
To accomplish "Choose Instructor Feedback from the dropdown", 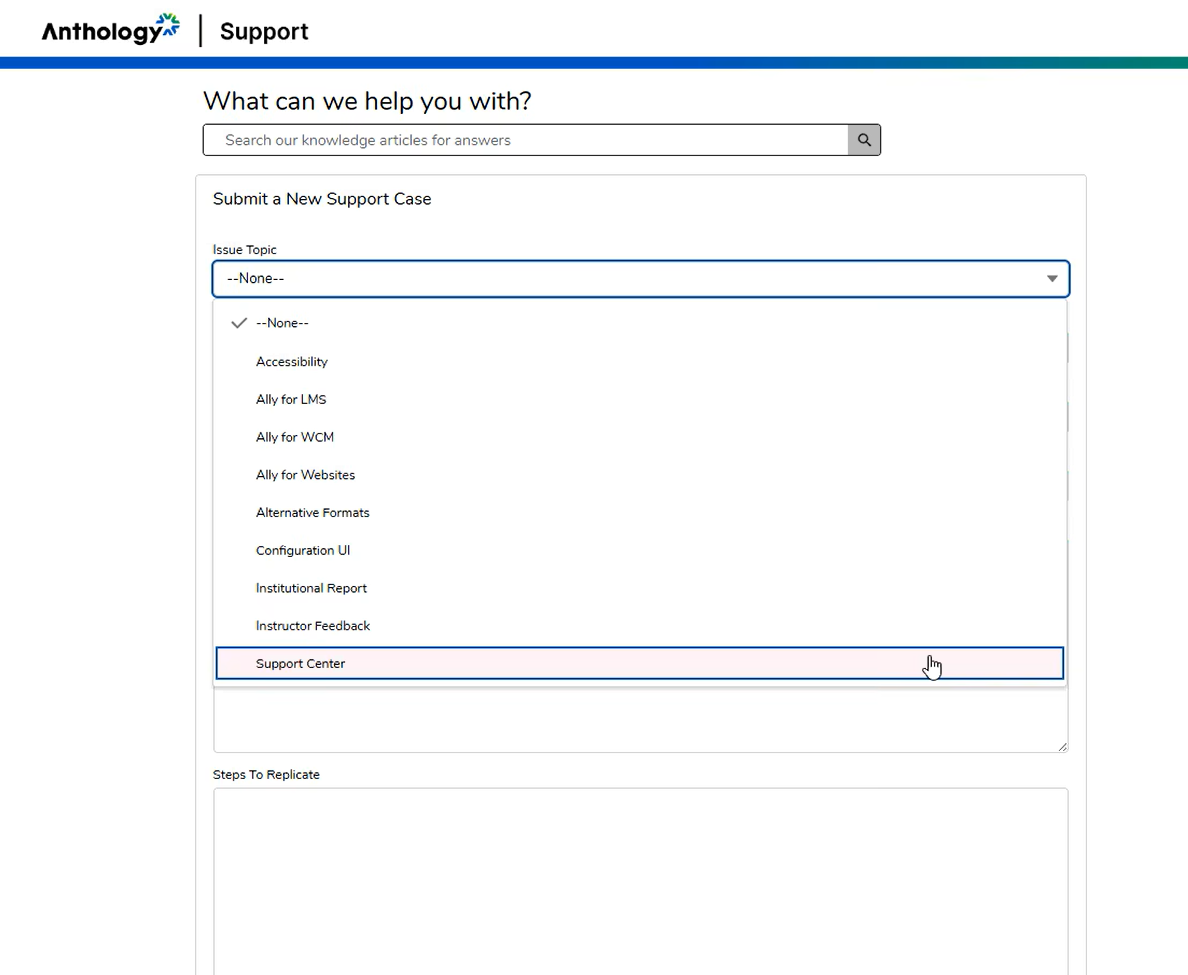I will 313,626.
